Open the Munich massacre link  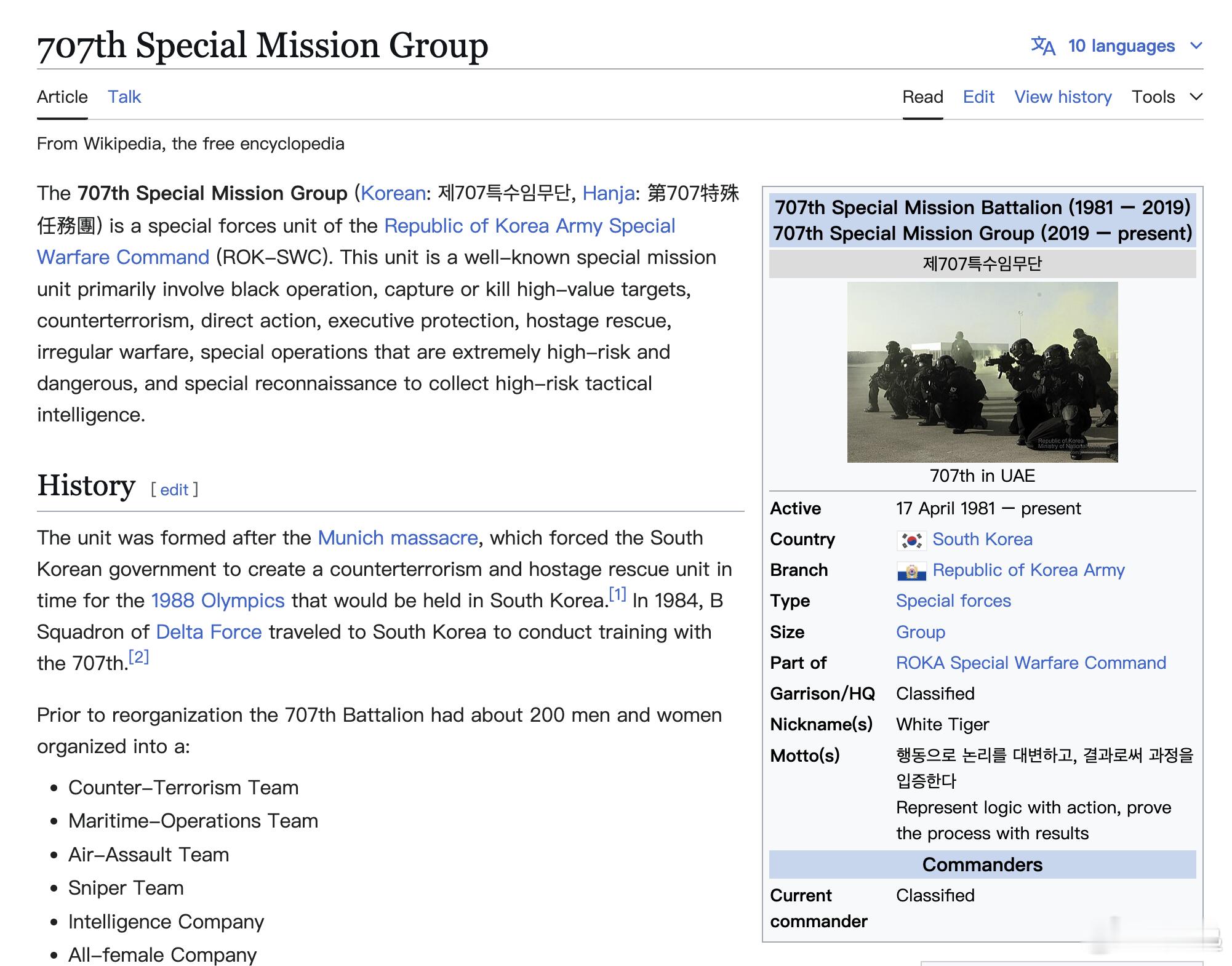coord(398,538)
